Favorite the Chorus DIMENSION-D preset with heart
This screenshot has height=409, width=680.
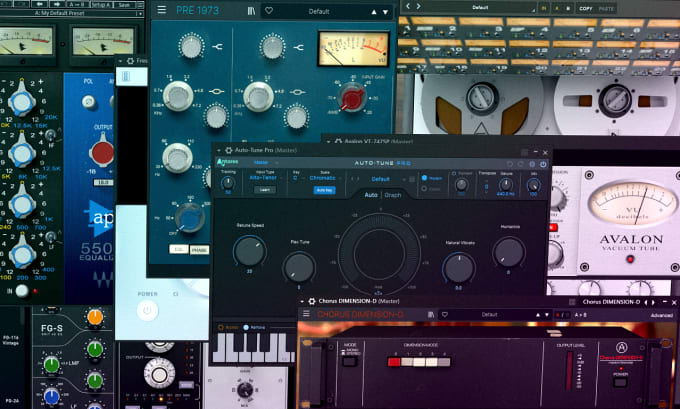(445, 314)
